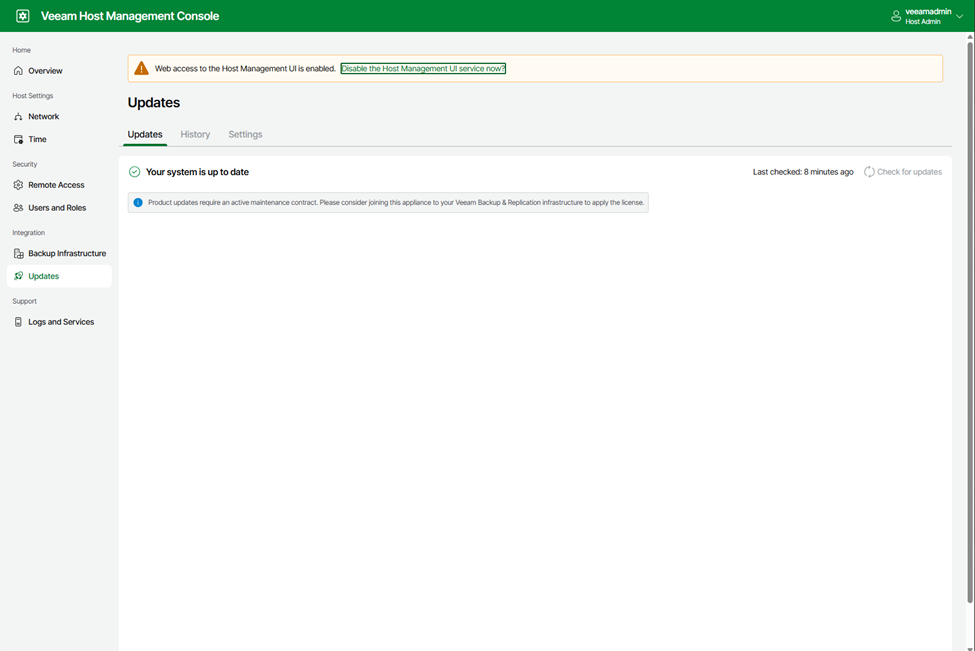The height and width of the screenshot is (651, 975).
Task: Click Disable the Host Management UI service link
Action: coord(423,69)
